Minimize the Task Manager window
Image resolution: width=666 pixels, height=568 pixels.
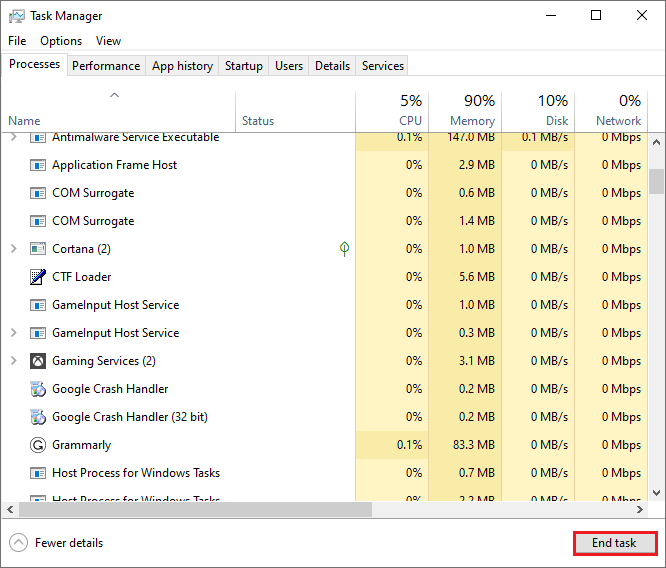tap(551, 16)
